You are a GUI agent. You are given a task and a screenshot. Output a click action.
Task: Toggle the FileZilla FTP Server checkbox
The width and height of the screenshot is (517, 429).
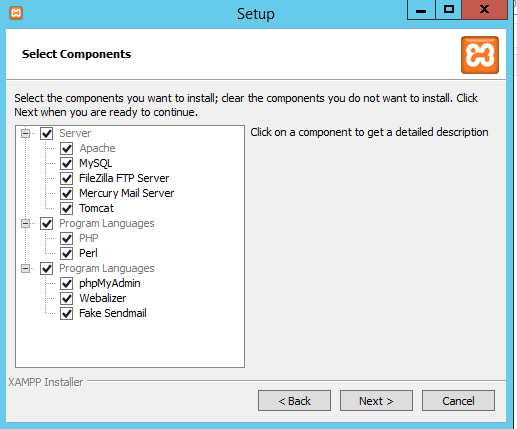[67, 178]
